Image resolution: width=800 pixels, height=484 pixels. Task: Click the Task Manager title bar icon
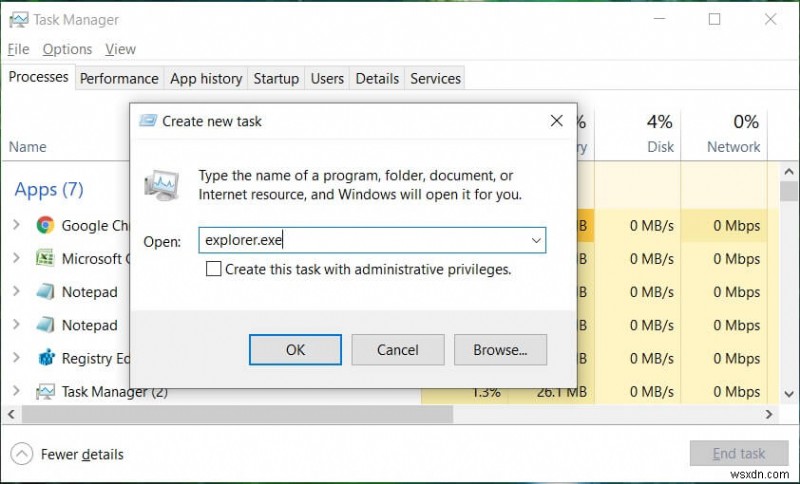pos(17,19)
